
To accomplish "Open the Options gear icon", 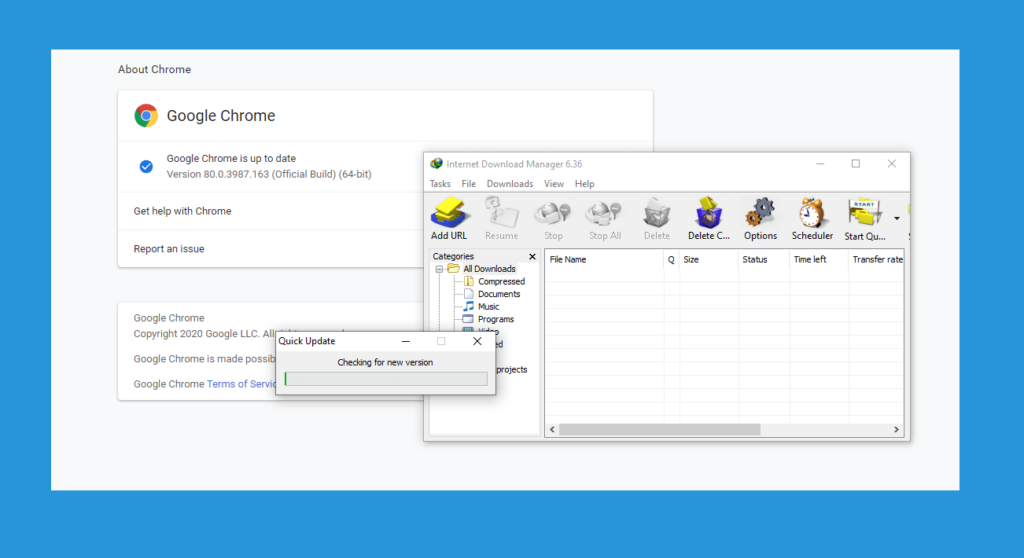I will [x=760, y=213].
